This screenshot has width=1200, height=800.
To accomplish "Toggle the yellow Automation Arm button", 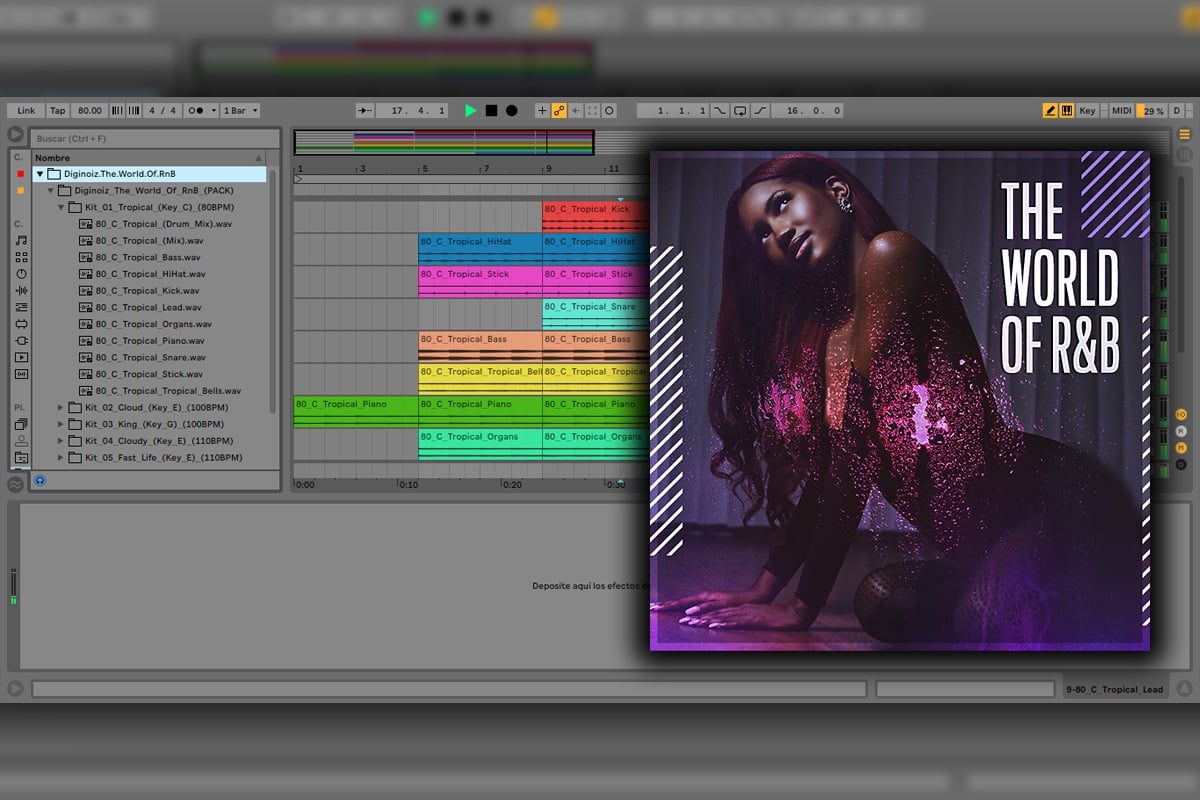I will click(559, 111).
